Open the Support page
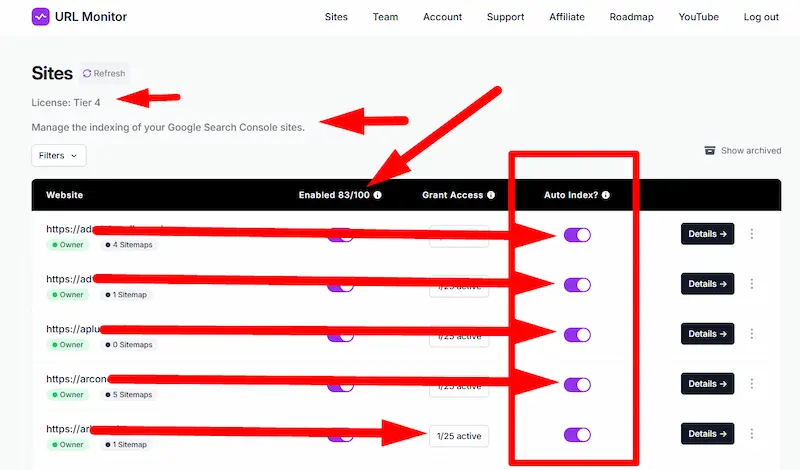The width and height of the screenshot is (800, 470). (x=506, y=17)
